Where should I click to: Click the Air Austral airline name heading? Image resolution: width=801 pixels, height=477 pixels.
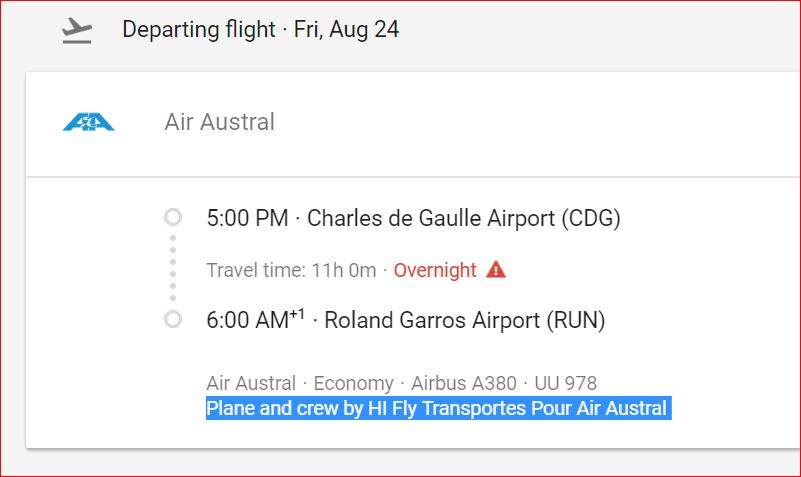(x=219, y=123)
